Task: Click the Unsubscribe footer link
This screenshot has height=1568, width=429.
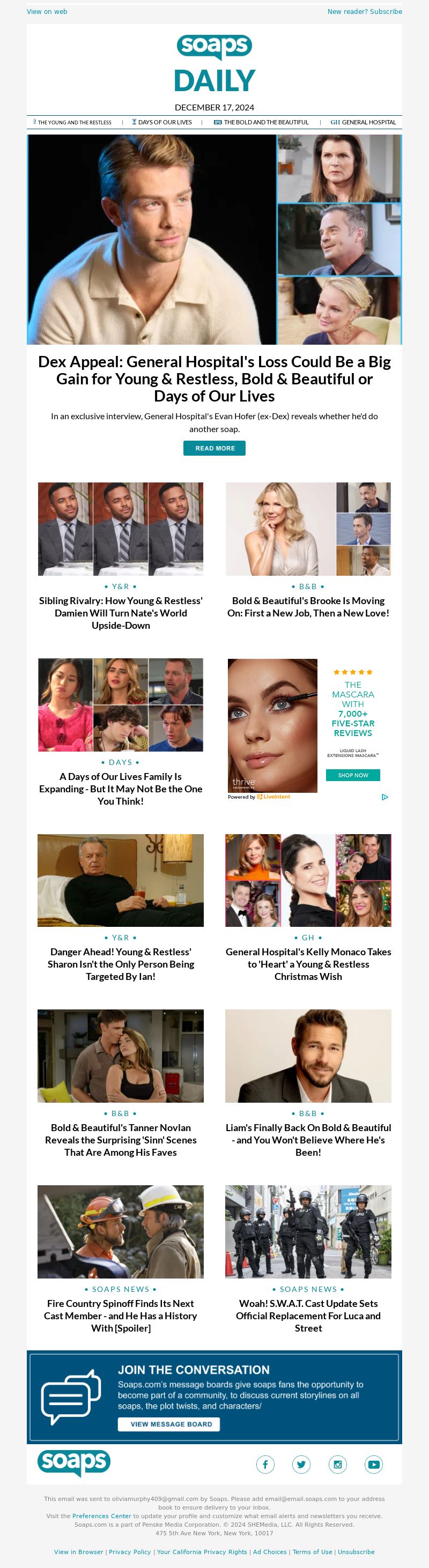Action: click(356, 1551)
